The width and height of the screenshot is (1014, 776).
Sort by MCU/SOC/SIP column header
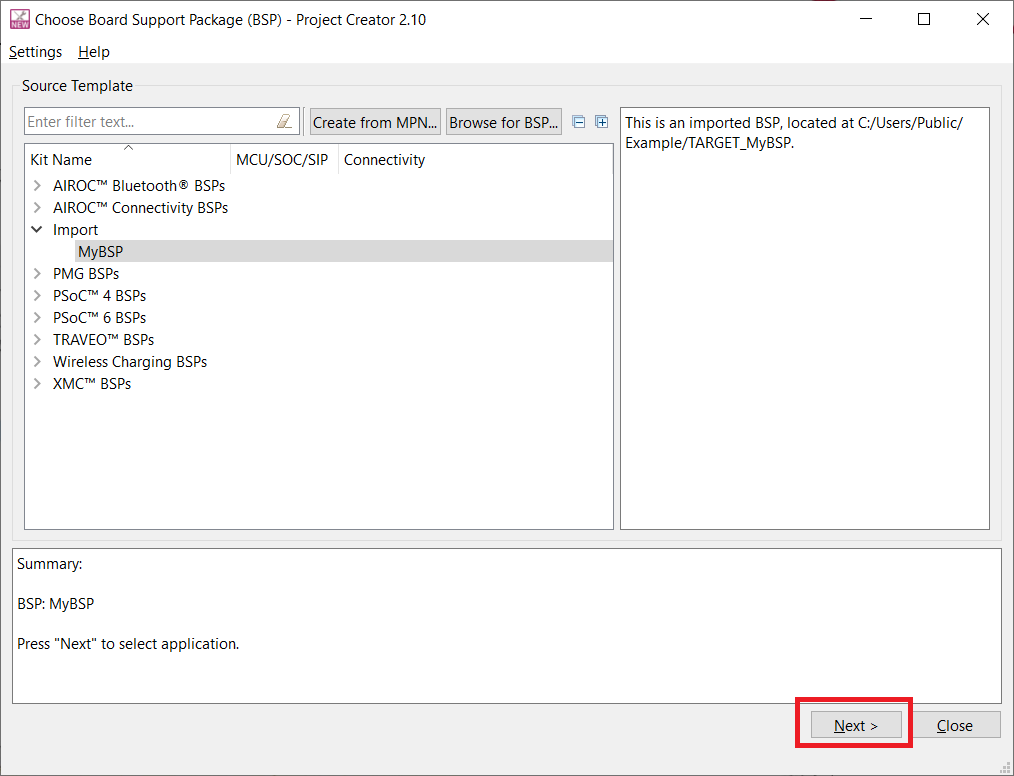(282, 160)
